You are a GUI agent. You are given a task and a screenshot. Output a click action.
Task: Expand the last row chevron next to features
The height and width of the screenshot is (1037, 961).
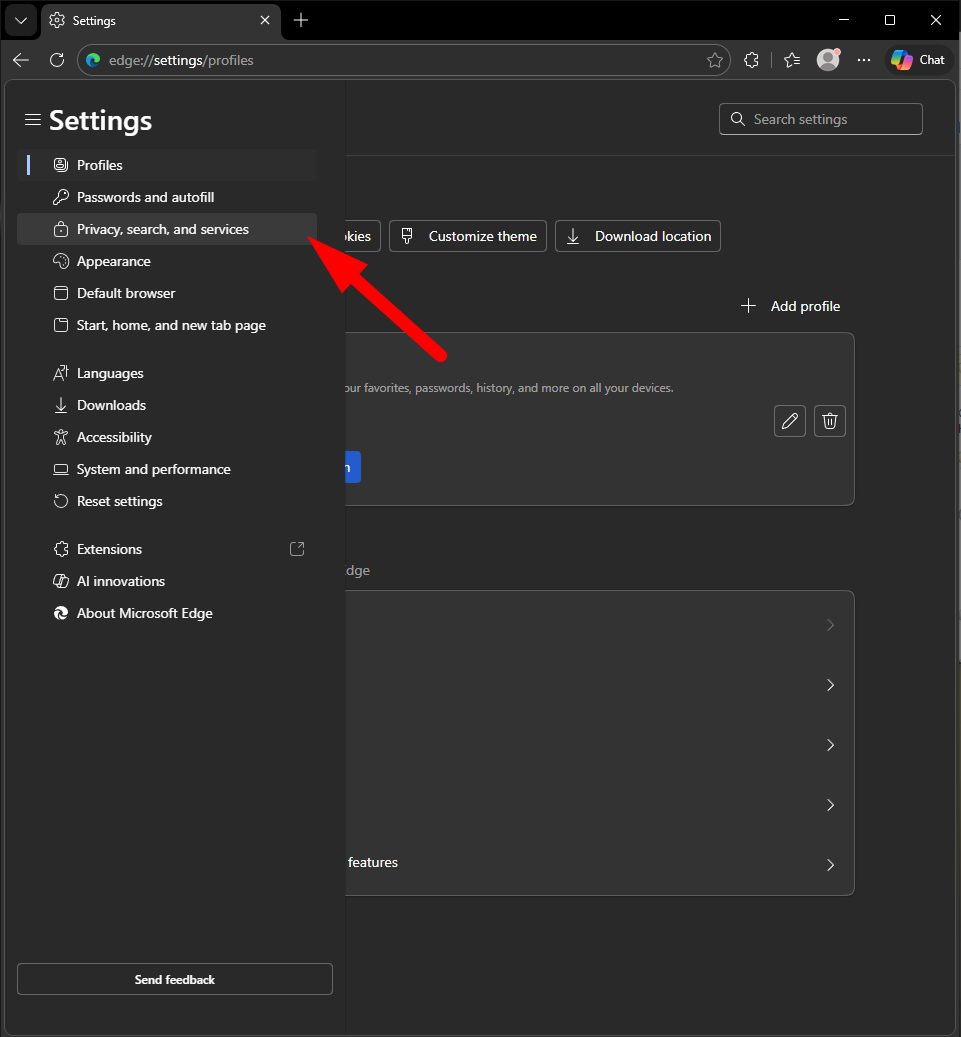click(830, 865)
